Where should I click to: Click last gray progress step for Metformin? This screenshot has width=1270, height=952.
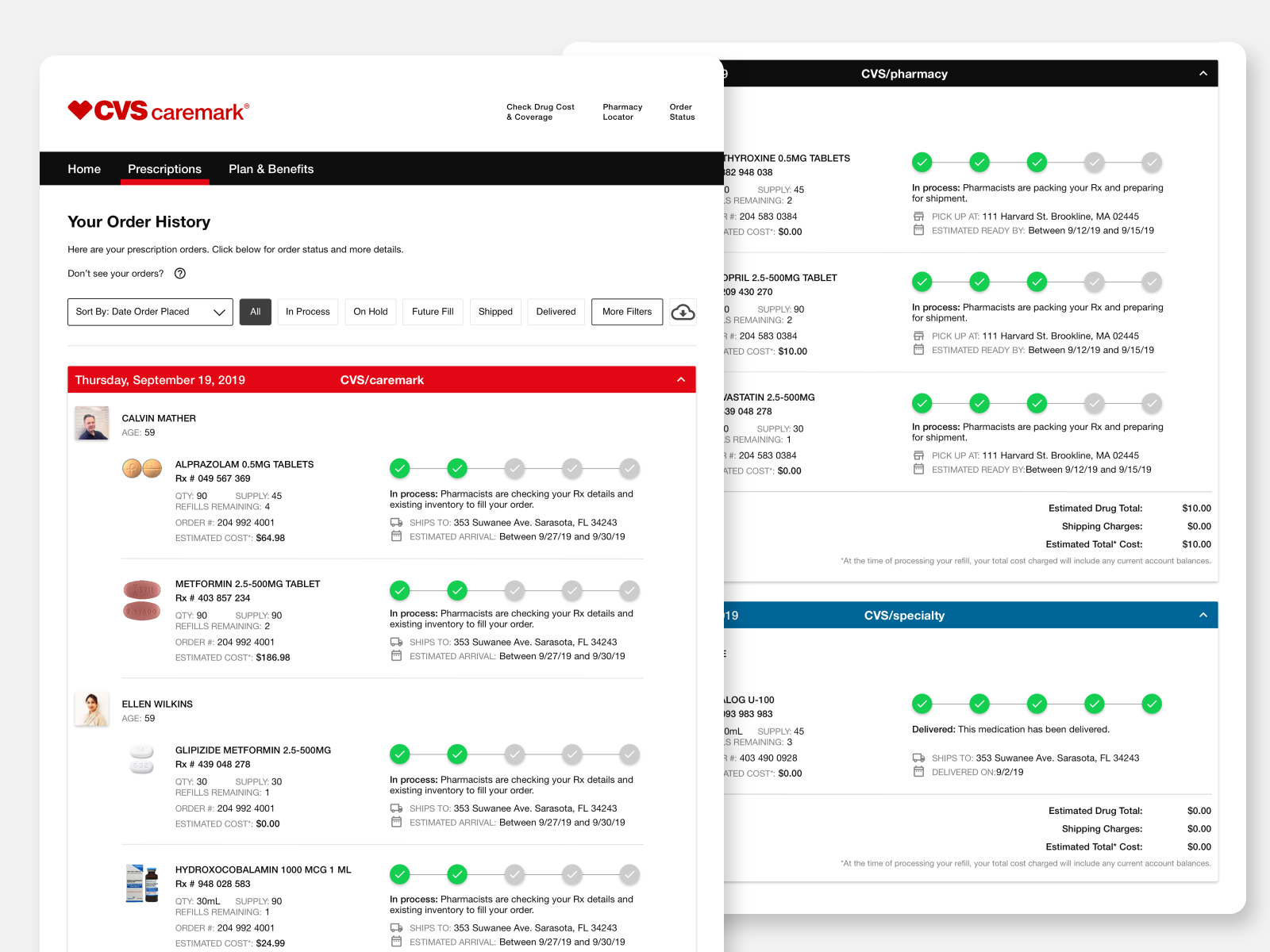pos(629,591)
